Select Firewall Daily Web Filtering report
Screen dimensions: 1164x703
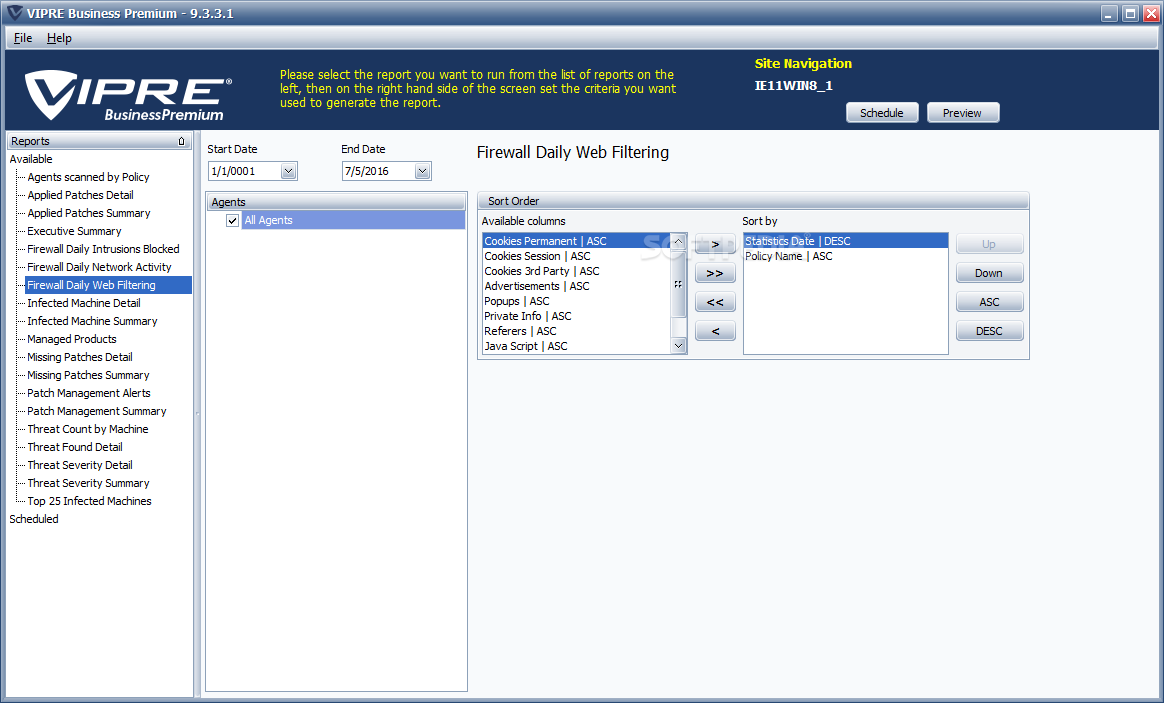click(108, 285)
